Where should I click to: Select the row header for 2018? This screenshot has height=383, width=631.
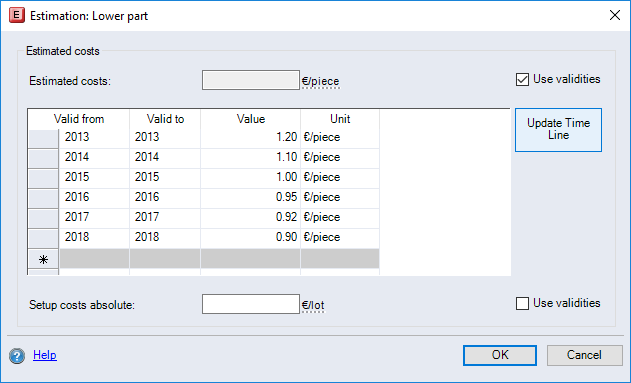pyautogui.click(x=43, y=239)
